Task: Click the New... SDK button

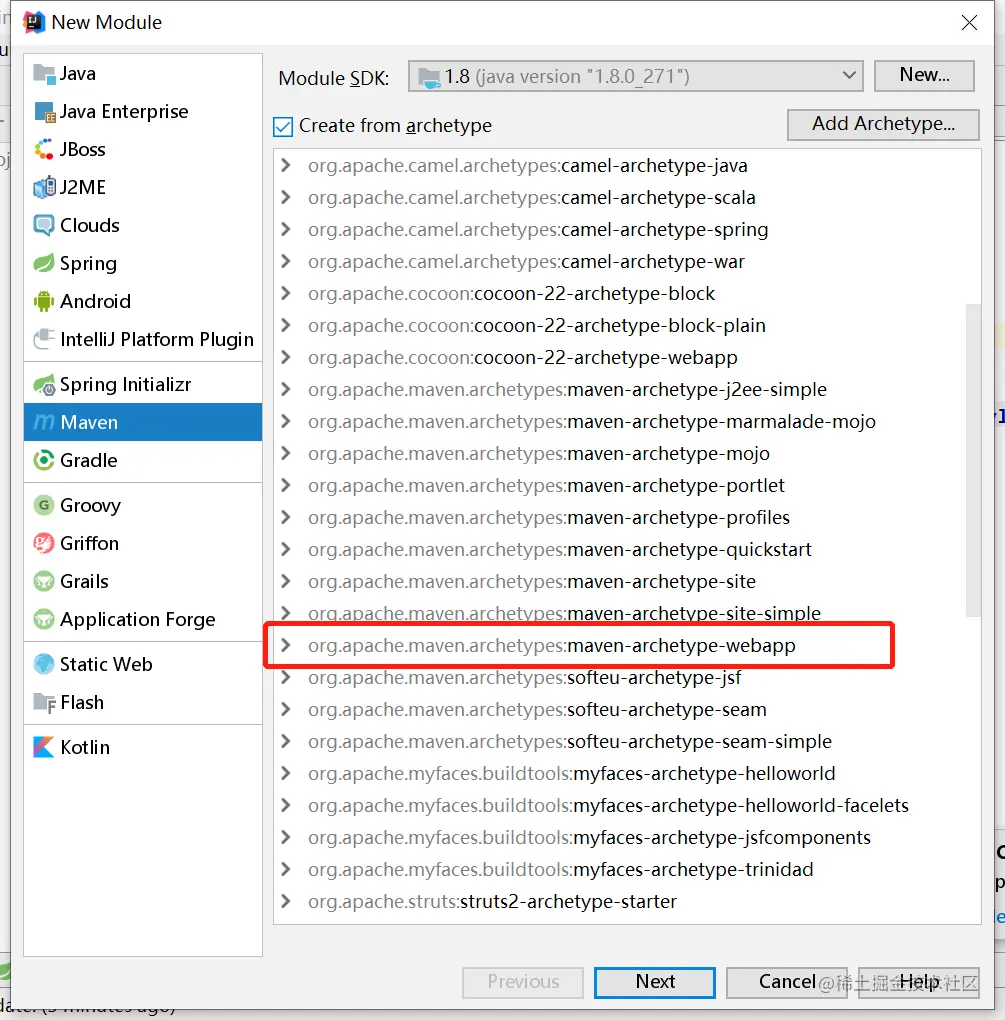Action: (x=924, y=75)
